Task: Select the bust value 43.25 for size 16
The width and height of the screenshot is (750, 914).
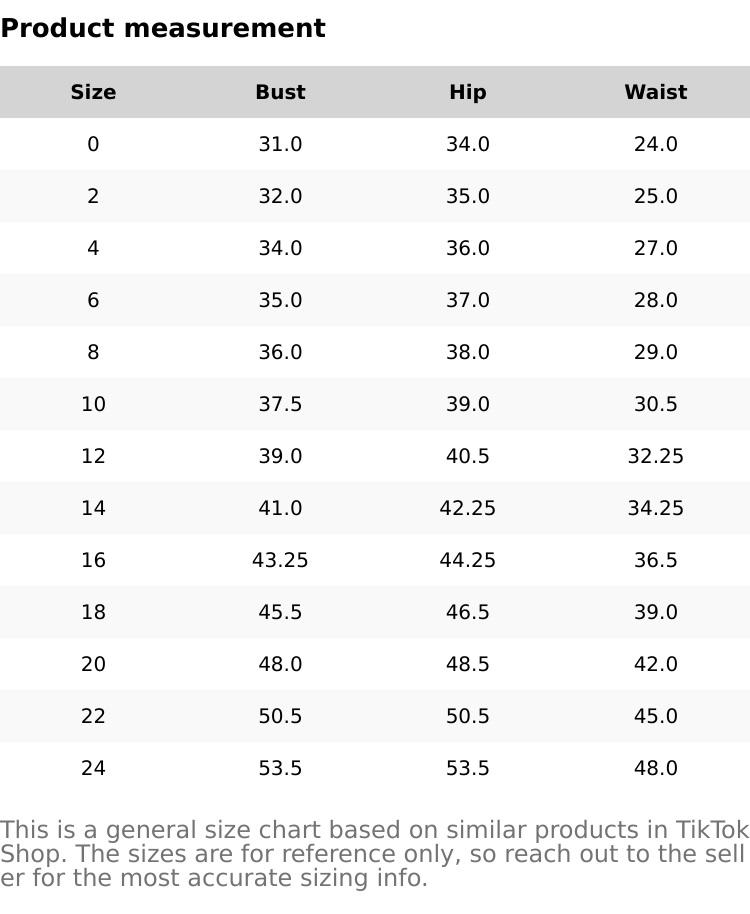Action: tap(280, 560)
